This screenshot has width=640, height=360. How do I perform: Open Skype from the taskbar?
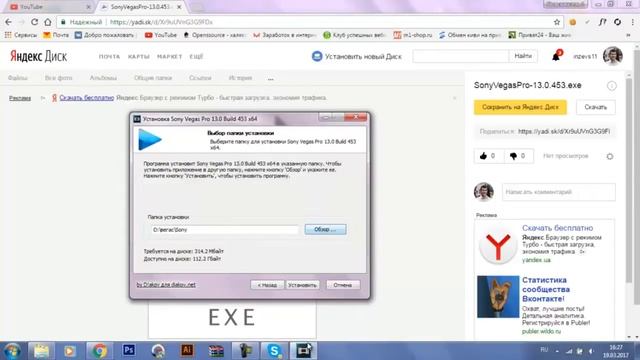point(274,351)
